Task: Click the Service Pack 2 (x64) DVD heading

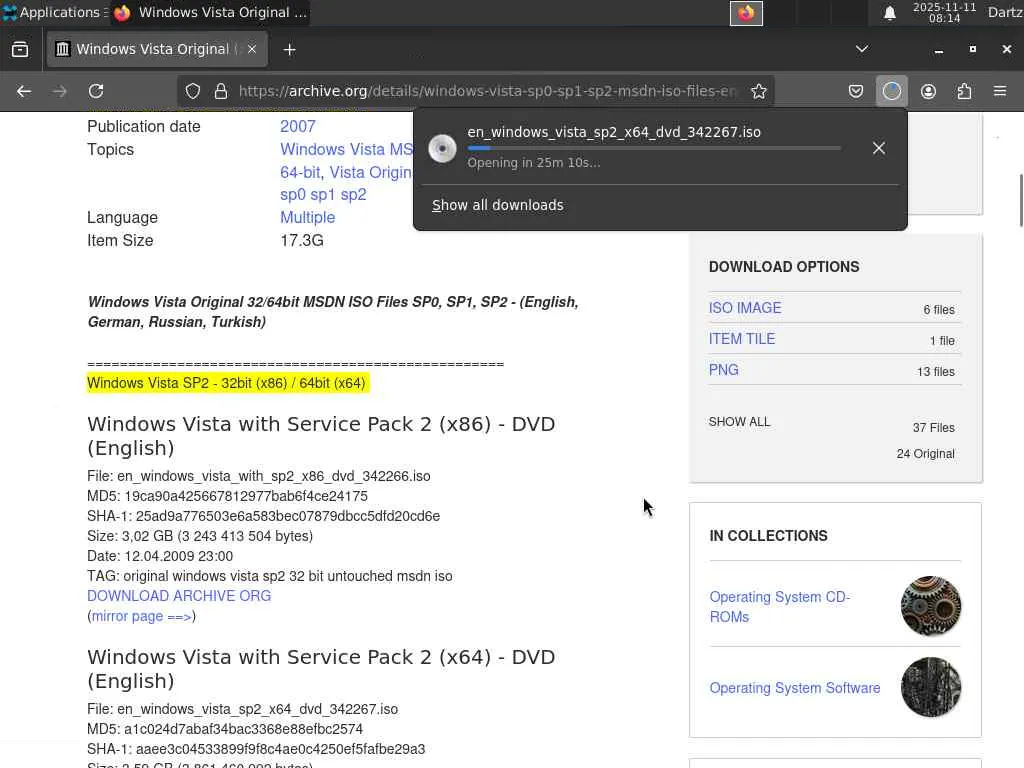Action: tap(321, 669)
